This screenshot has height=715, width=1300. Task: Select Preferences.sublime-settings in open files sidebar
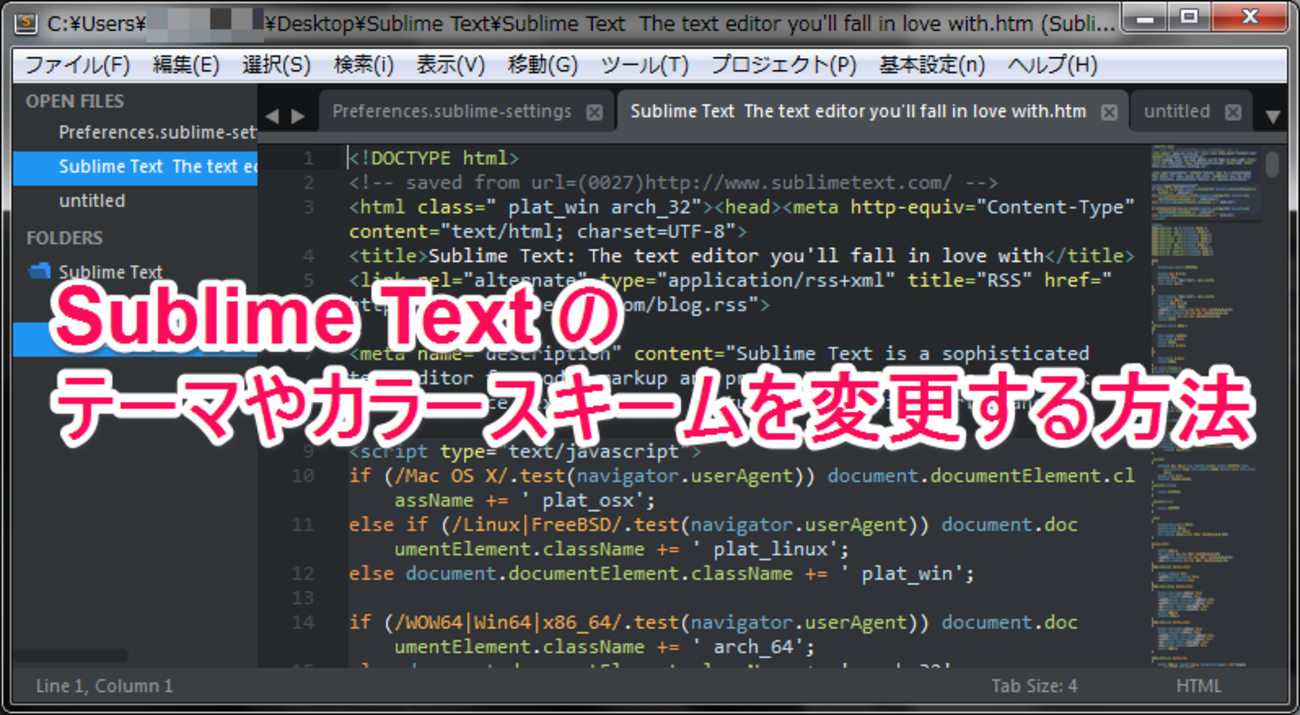tap(135, 132)
